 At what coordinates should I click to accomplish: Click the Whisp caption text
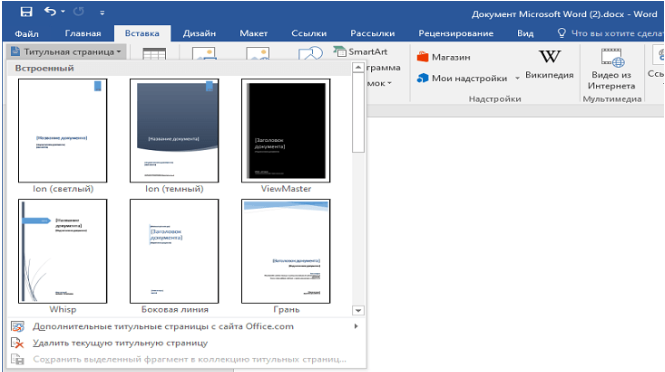[63, 309]
